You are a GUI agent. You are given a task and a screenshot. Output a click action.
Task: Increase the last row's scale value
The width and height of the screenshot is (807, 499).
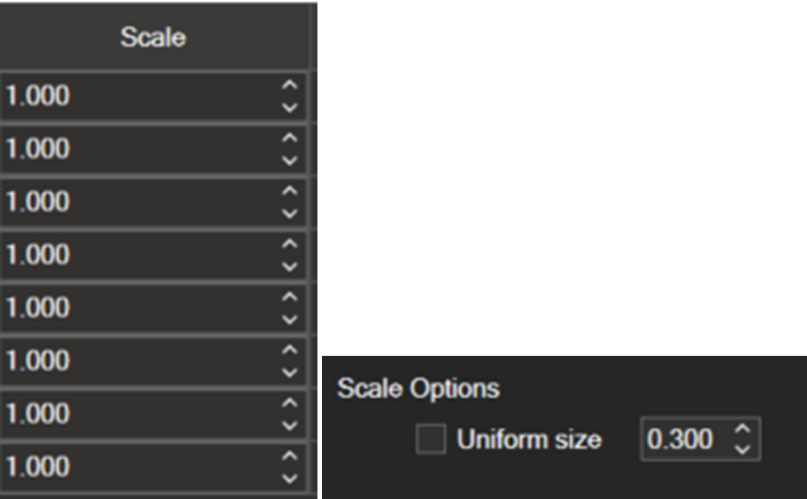pos(290,457)
